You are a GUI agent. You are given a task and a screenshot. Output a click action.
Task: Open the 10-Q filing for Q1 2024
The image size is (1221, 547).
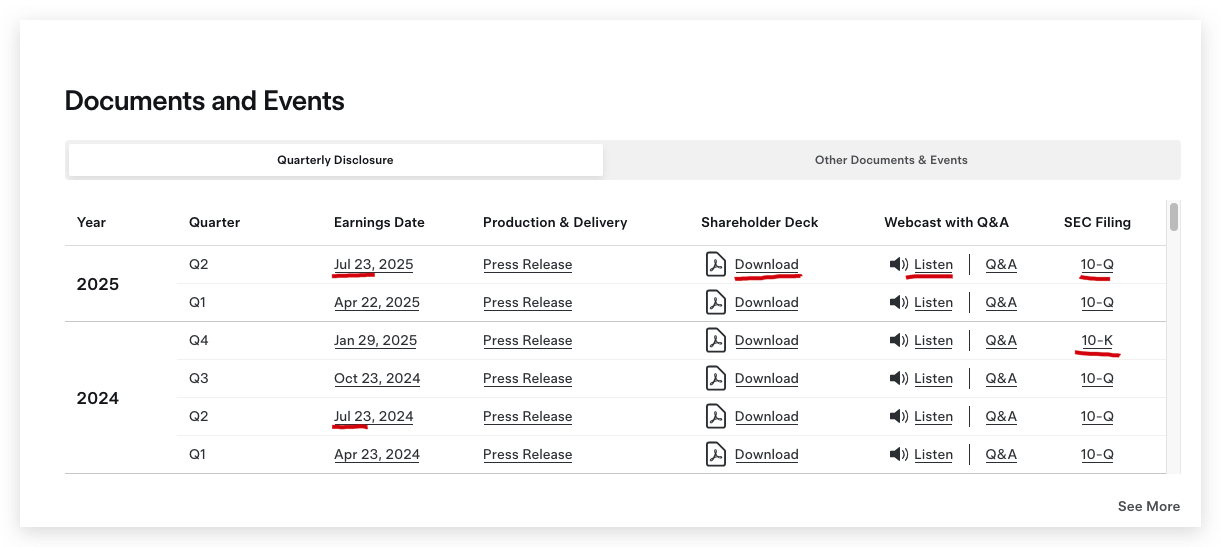click(1097, 455)
